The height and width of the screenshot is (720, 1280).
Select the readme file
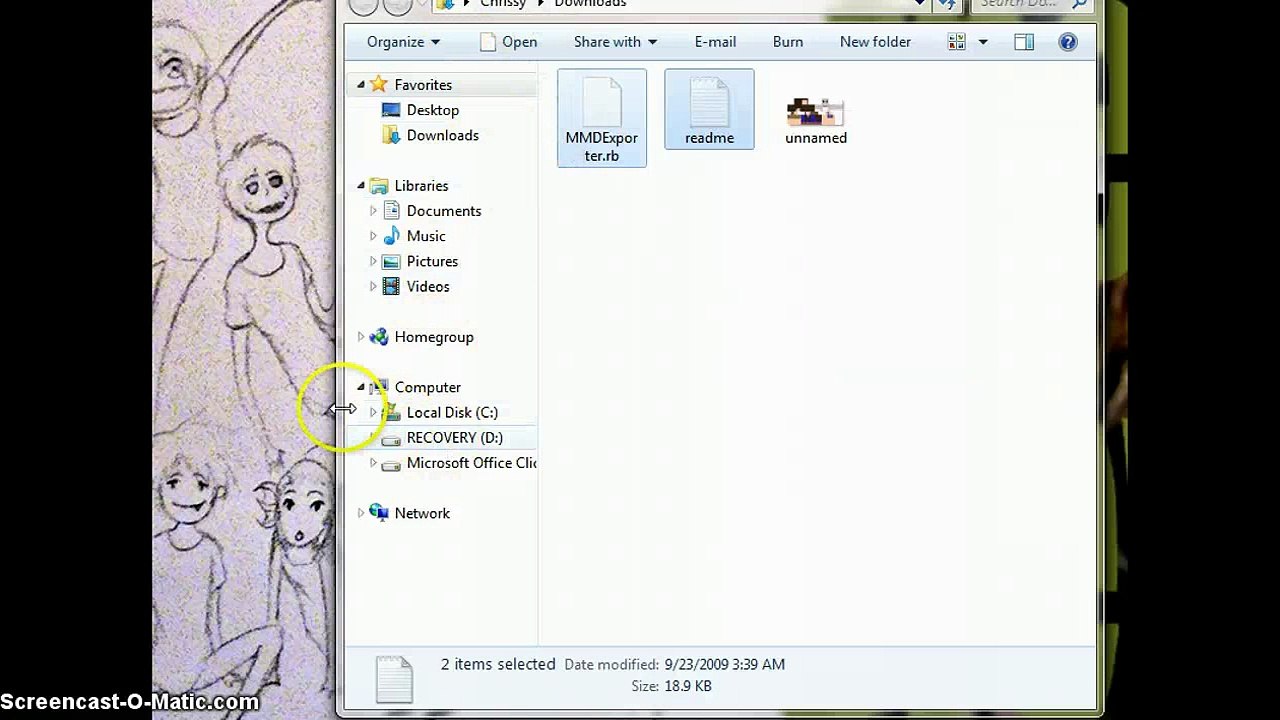(x=709, y=110)
